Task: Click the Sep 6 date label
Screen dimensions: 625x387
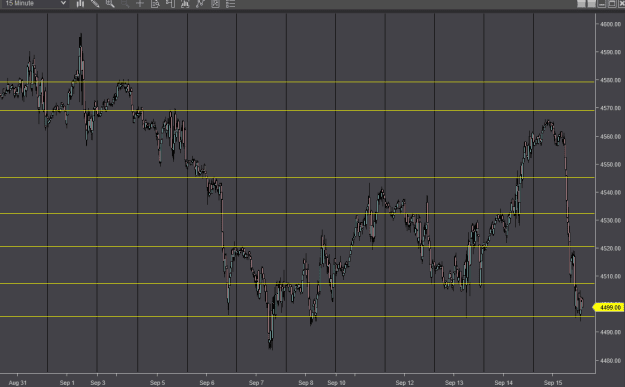Action: [x=207, y=383]
